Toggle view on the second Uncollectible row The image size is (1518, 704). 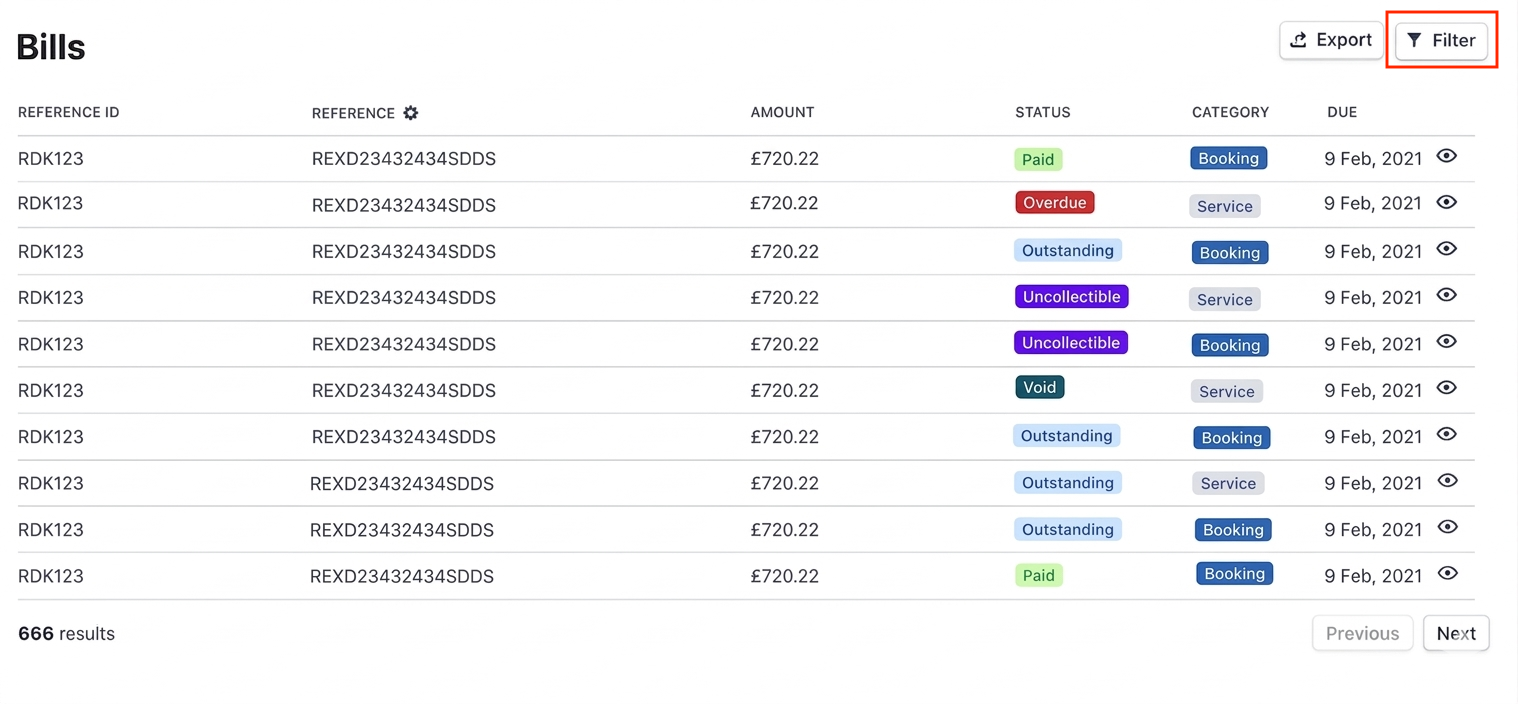1446,342
